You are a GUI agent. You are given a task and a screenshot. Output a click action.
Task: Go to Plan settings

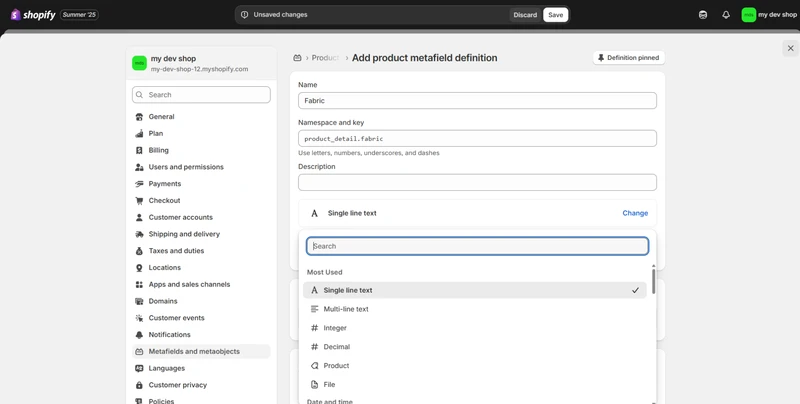[202, 134]
